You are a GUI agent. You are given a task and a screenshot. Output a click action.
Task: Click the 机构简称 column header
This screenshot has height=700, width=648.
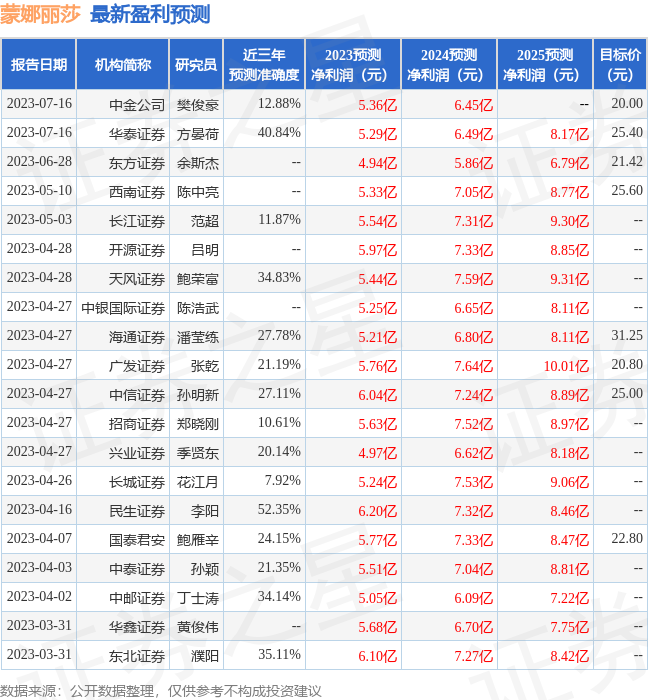point(123,65)
